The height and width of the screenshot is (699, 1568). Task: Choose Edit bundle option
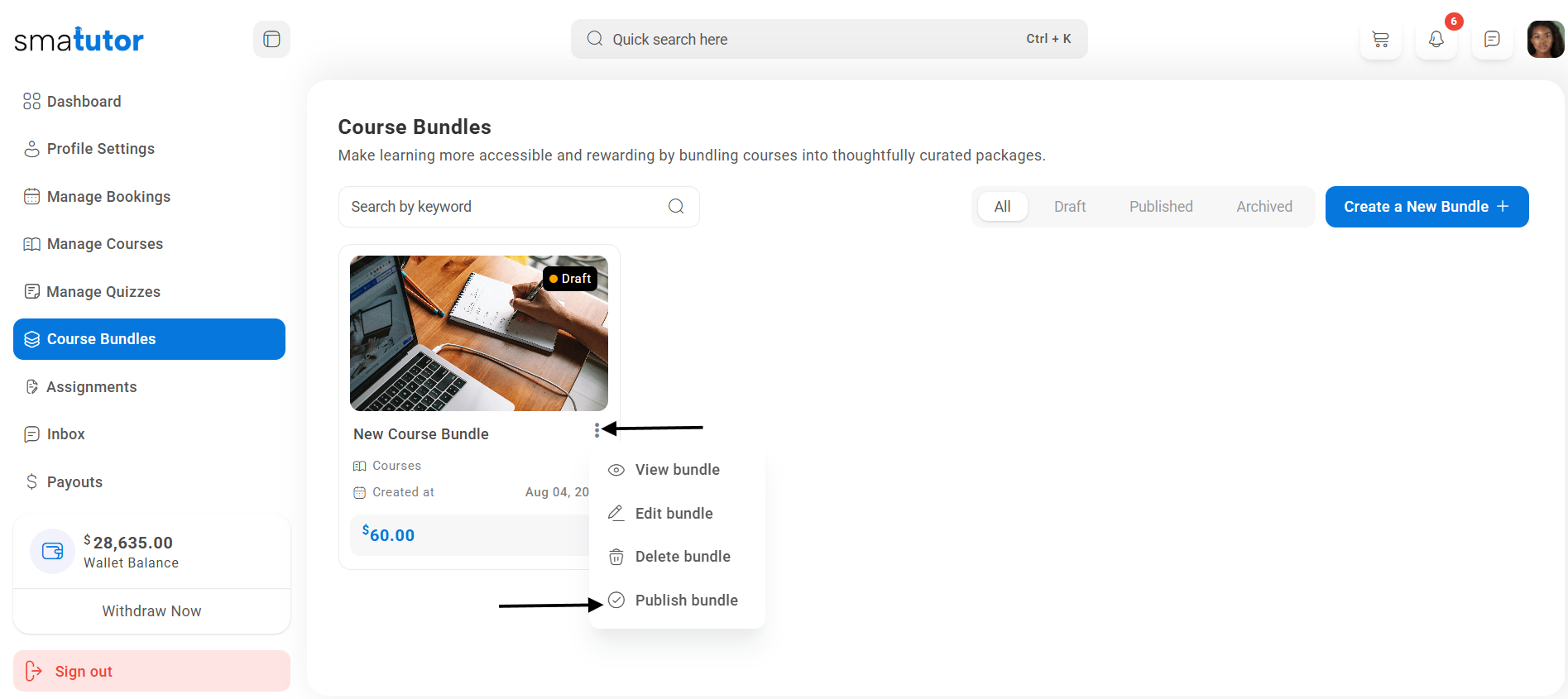point(674,514)
